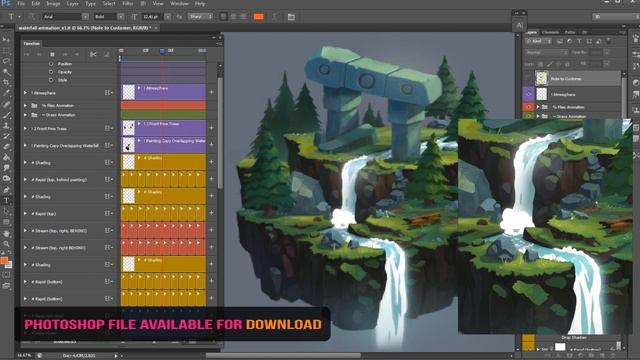Select the Brush tool
The height and width of the screenshot is (360, 640).
tap(6, 115)
